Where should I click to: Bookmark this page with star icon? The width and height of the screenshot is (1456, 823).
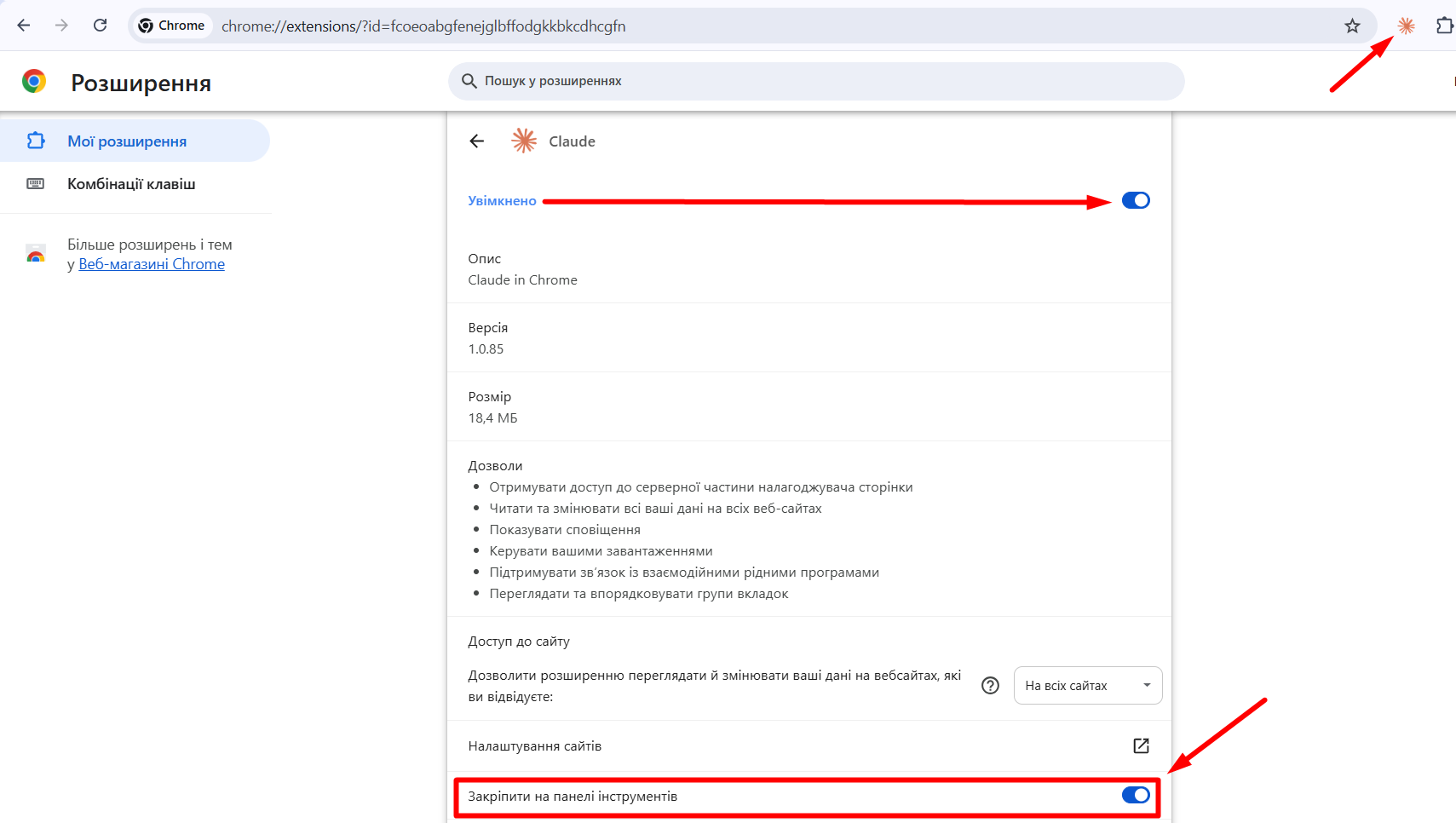click(1352, 26)
